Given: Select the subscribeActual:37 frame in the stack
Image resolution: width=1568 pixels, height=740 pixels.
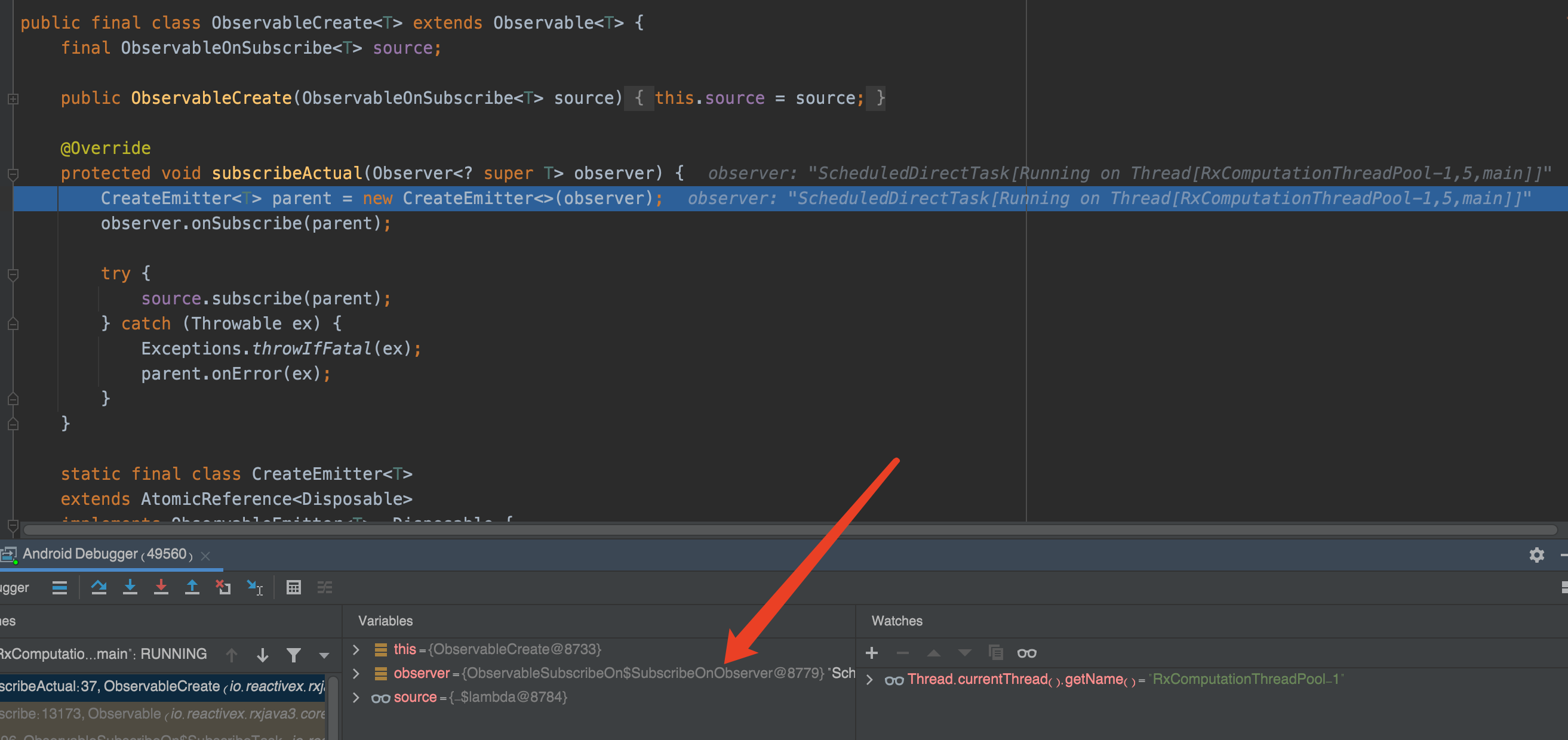Looking at the screenshot, I should click(x=122, y=686).
